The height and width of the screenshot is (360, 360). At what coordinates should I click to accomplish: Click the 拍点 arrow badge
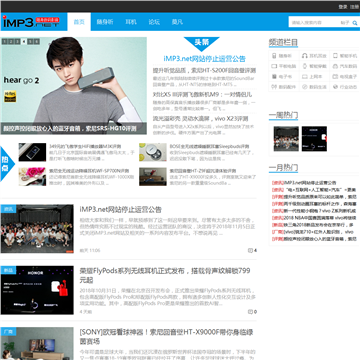[7, 164]
